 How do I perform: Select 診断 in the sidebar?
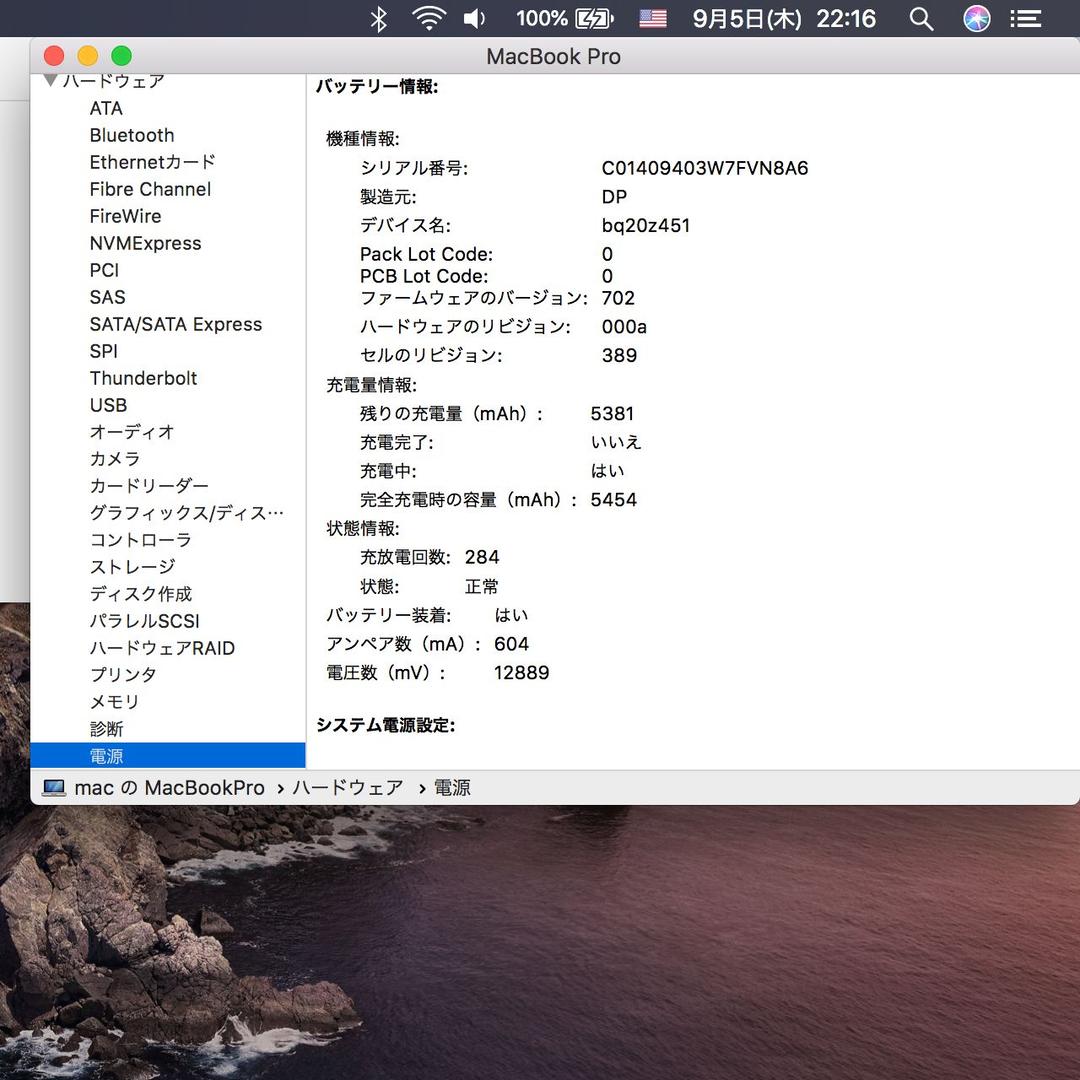tap(107, 729)
